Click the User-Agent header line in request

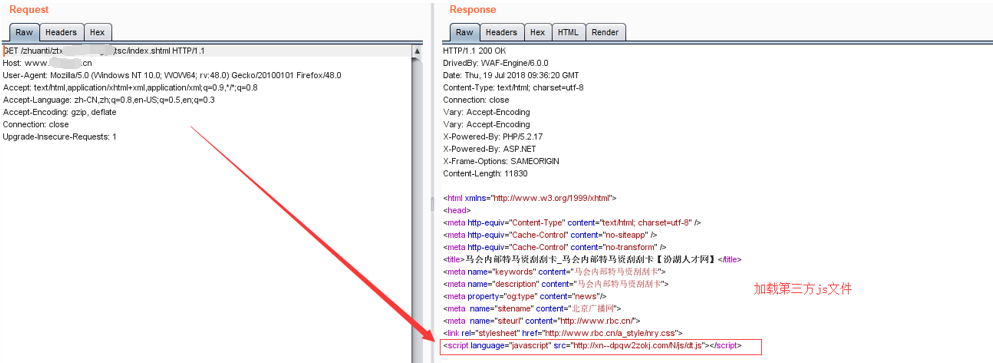[x=172, y=75]
